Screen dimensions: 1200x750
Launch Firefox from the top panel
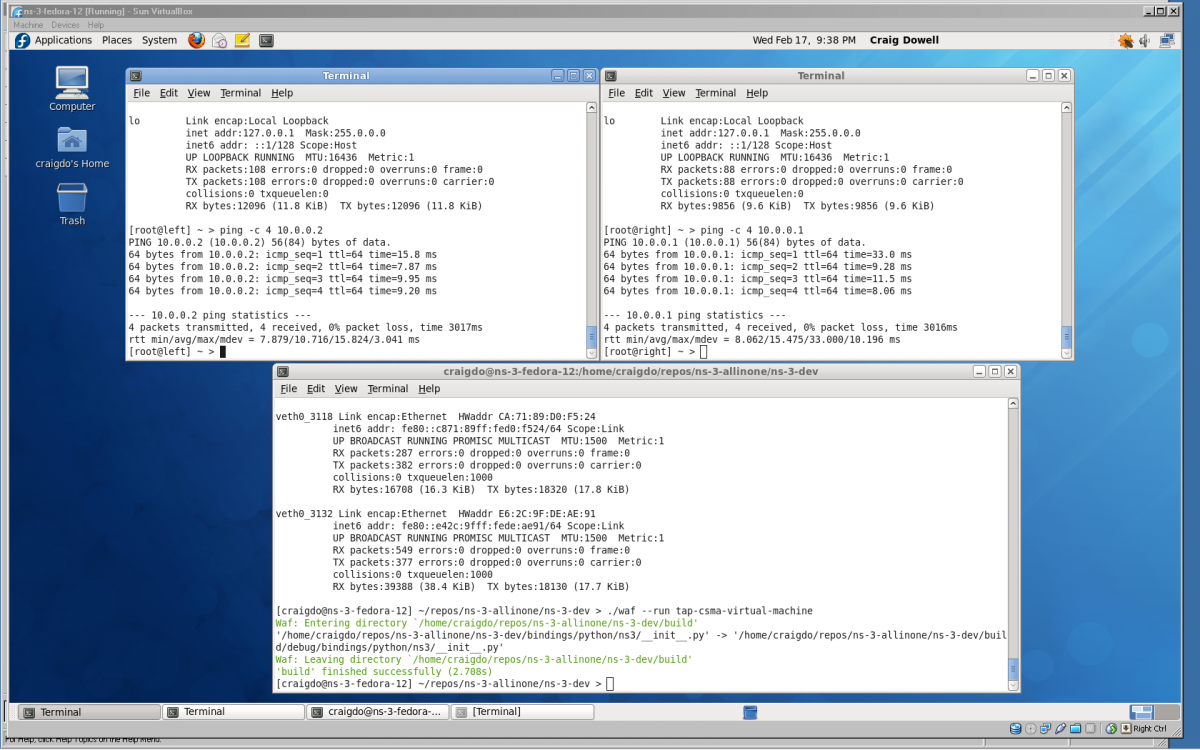click(x=196, y=40)
